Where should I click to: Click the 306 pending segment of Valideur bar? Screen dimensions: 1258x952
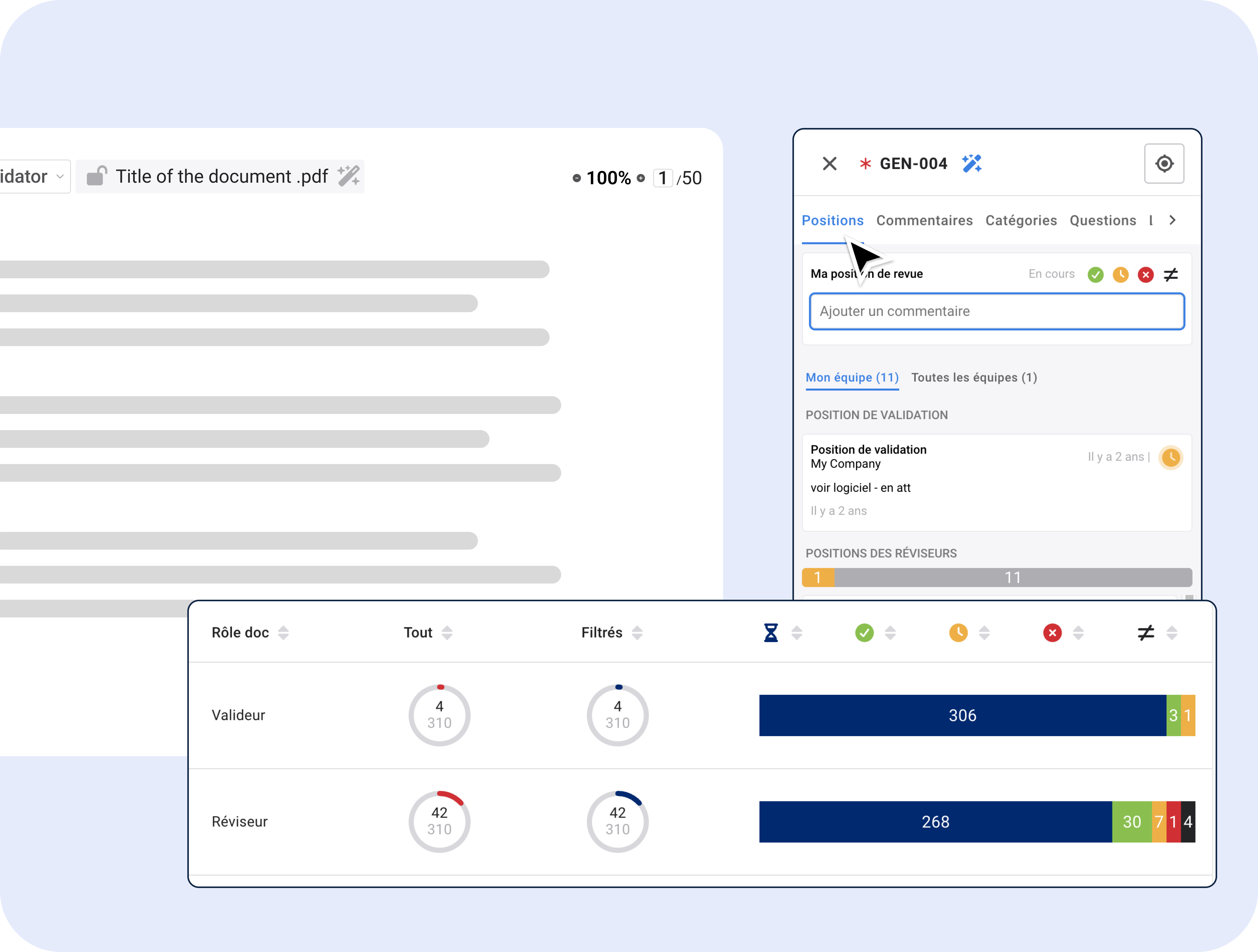(x=962, y=715)
